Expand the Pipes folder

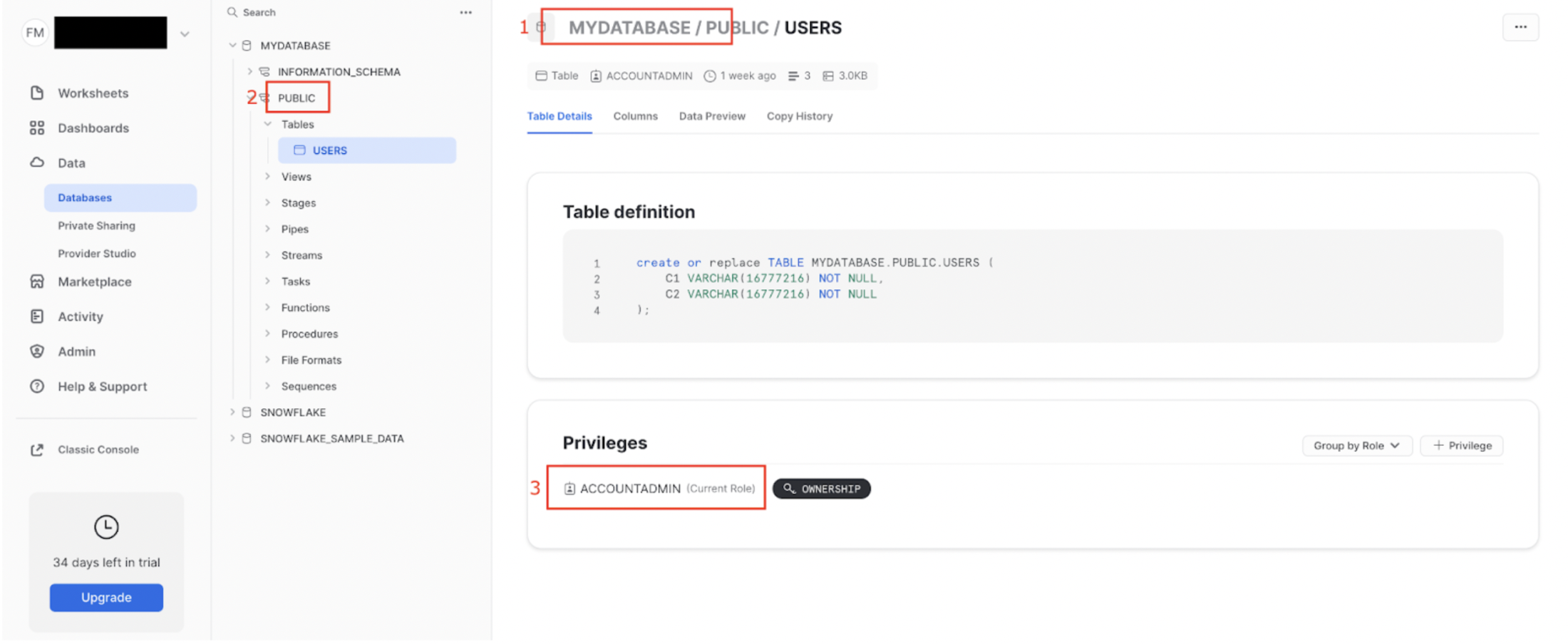point(268,229)
